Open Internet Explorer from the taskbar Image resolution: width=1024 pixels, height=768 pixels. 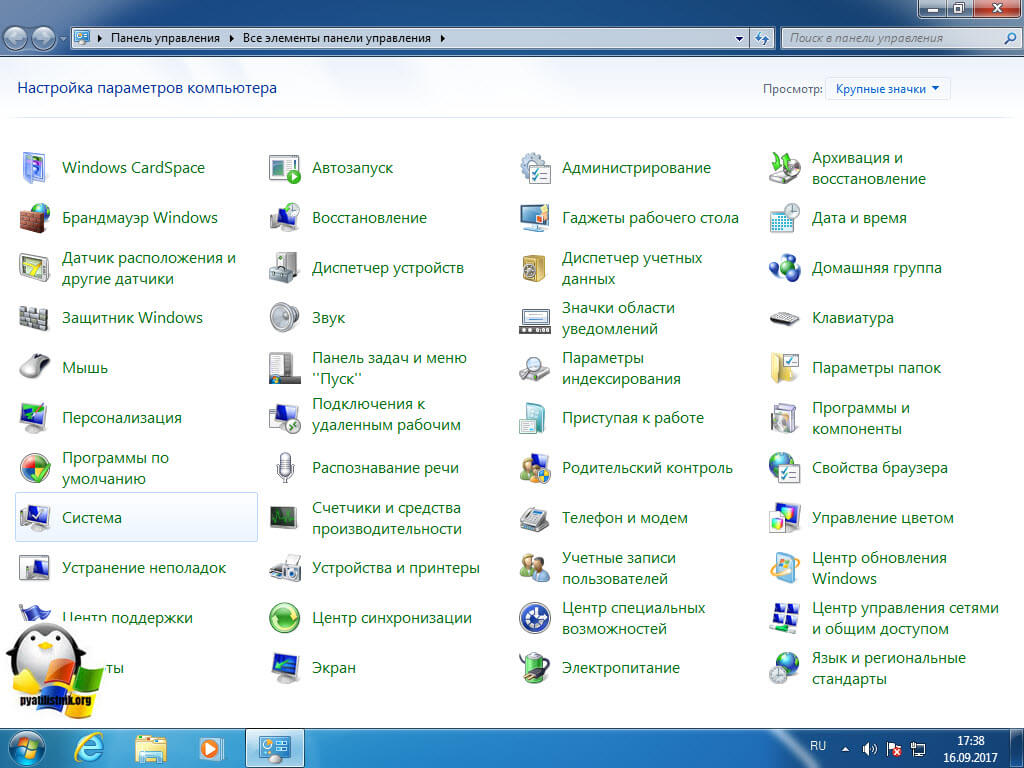[x=90, y=747]
